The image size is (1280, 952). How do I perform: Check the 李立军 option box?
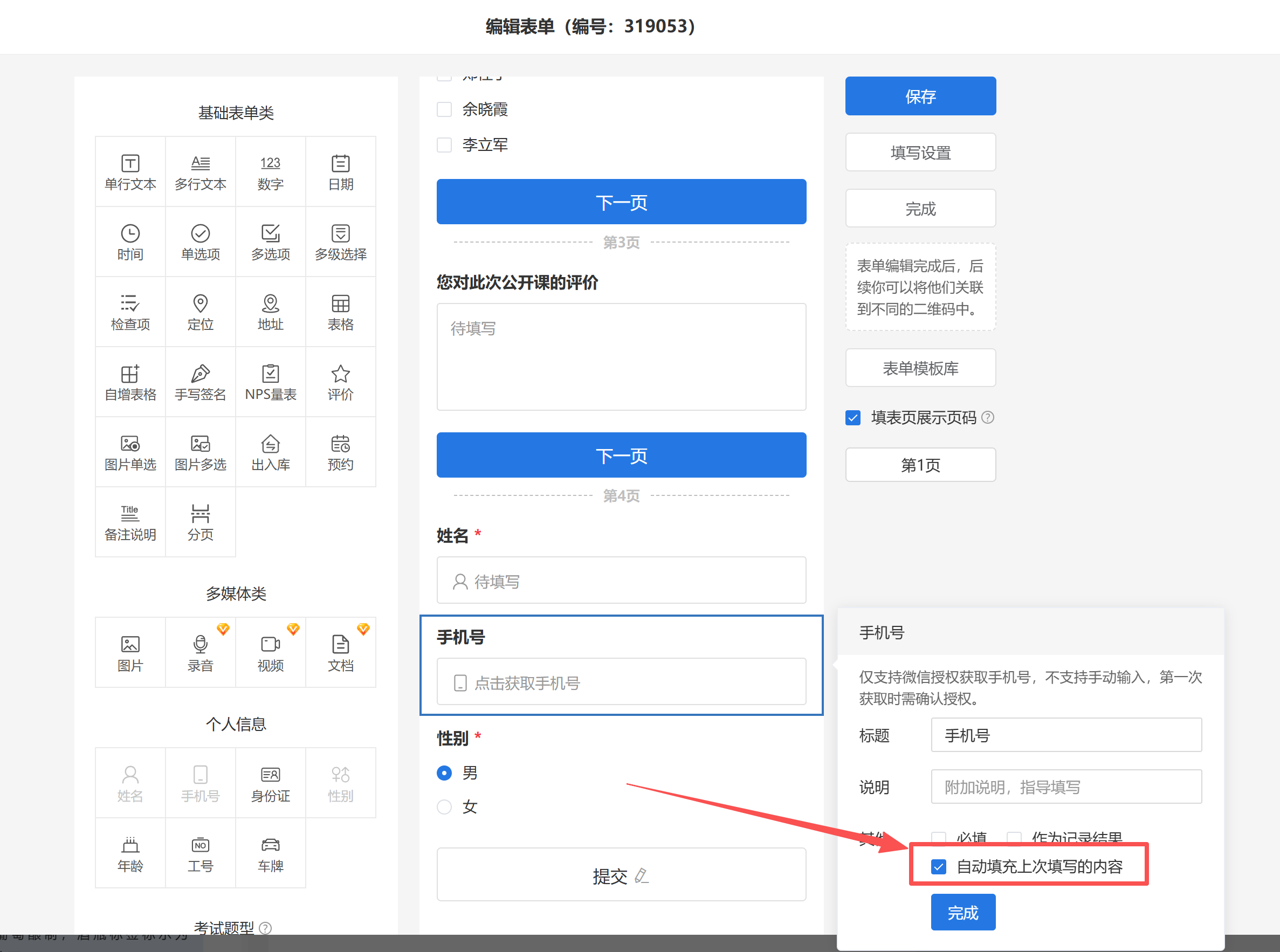point(444,144)
